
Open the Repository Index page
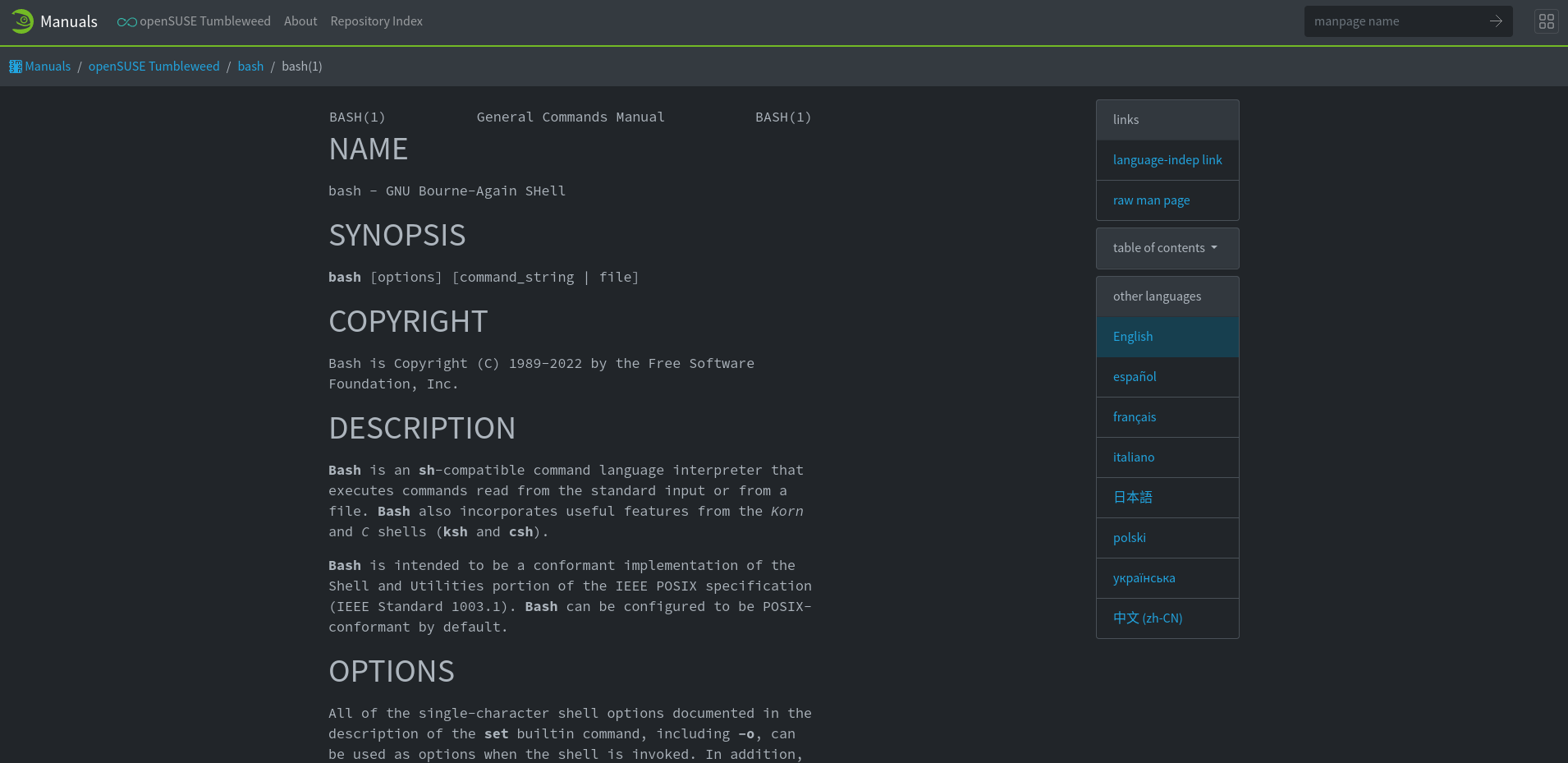pos(376,21)
